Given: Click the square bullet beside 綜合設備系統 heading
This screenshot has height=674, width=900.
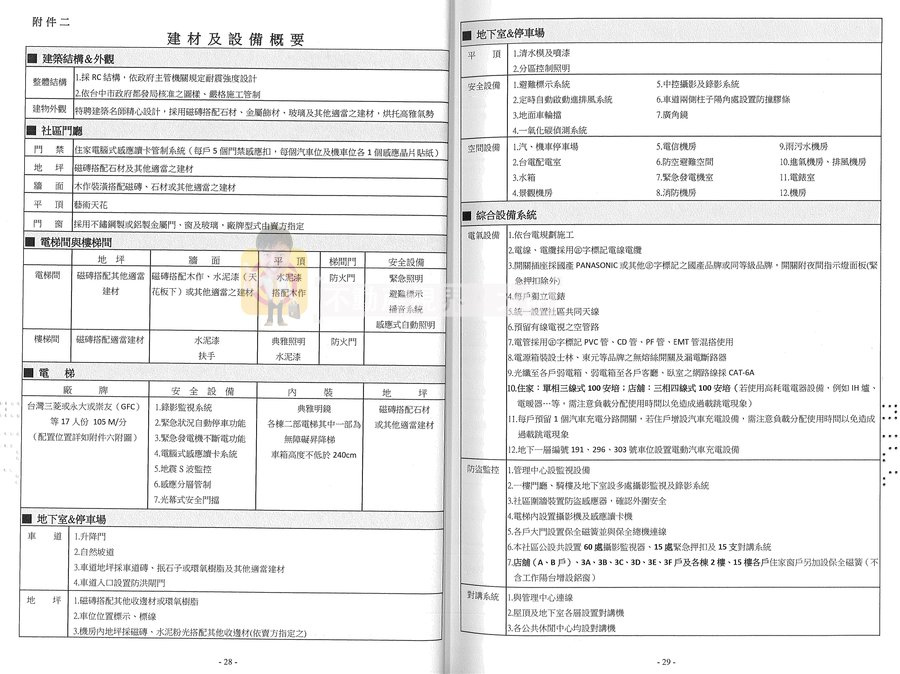Looking at the screenshot, I should click(x=468, y=215).
